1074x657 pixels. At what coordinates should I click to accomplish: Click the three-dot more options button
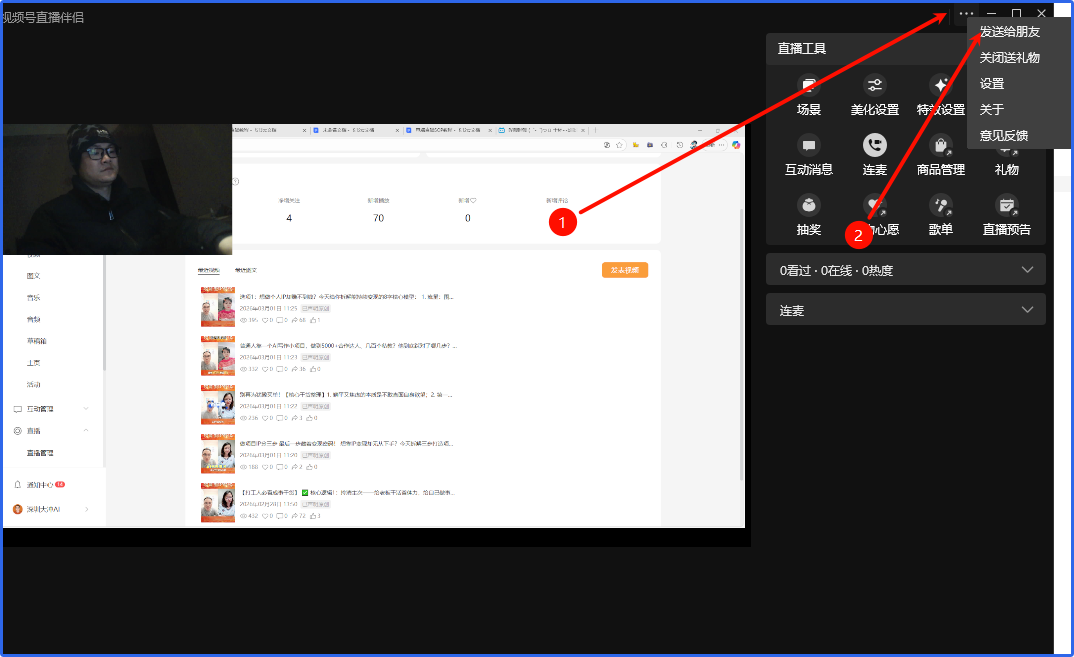(965, 14)
